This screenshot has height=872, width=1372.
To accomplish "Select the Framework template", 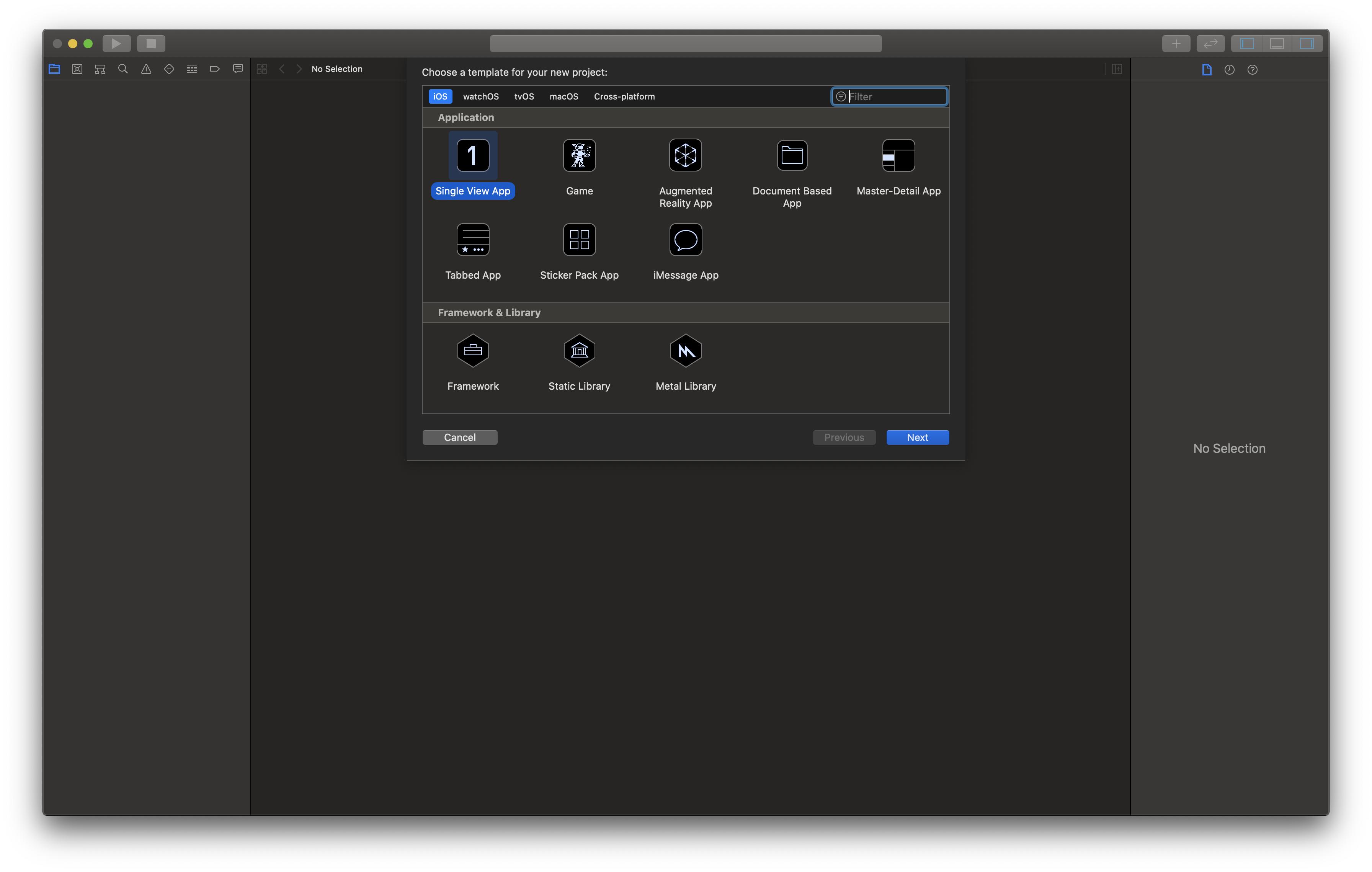I will click(x=473, y=362).
